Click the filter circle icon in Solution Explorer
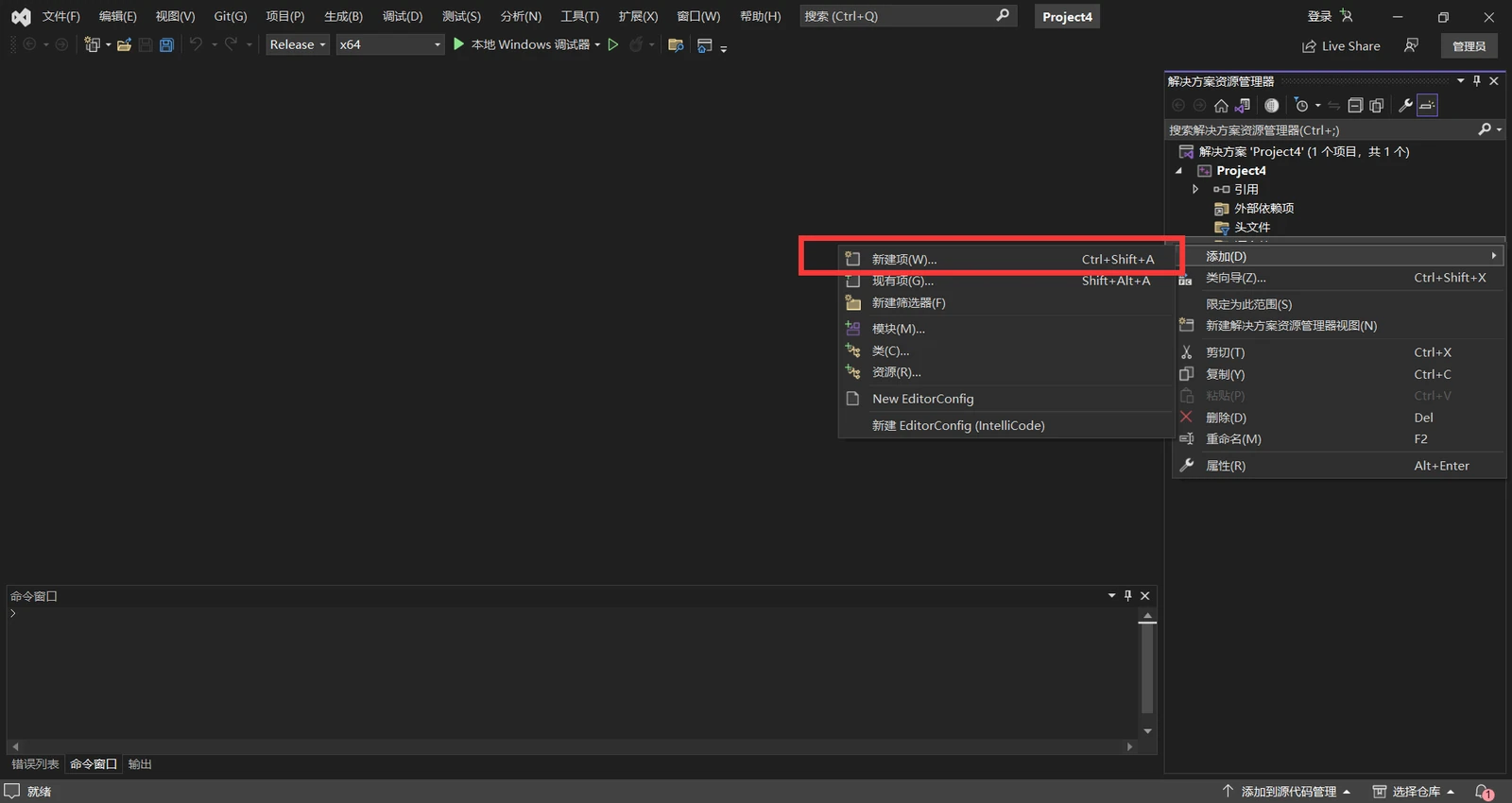The image size is (1512, 803). point(1272,106)
